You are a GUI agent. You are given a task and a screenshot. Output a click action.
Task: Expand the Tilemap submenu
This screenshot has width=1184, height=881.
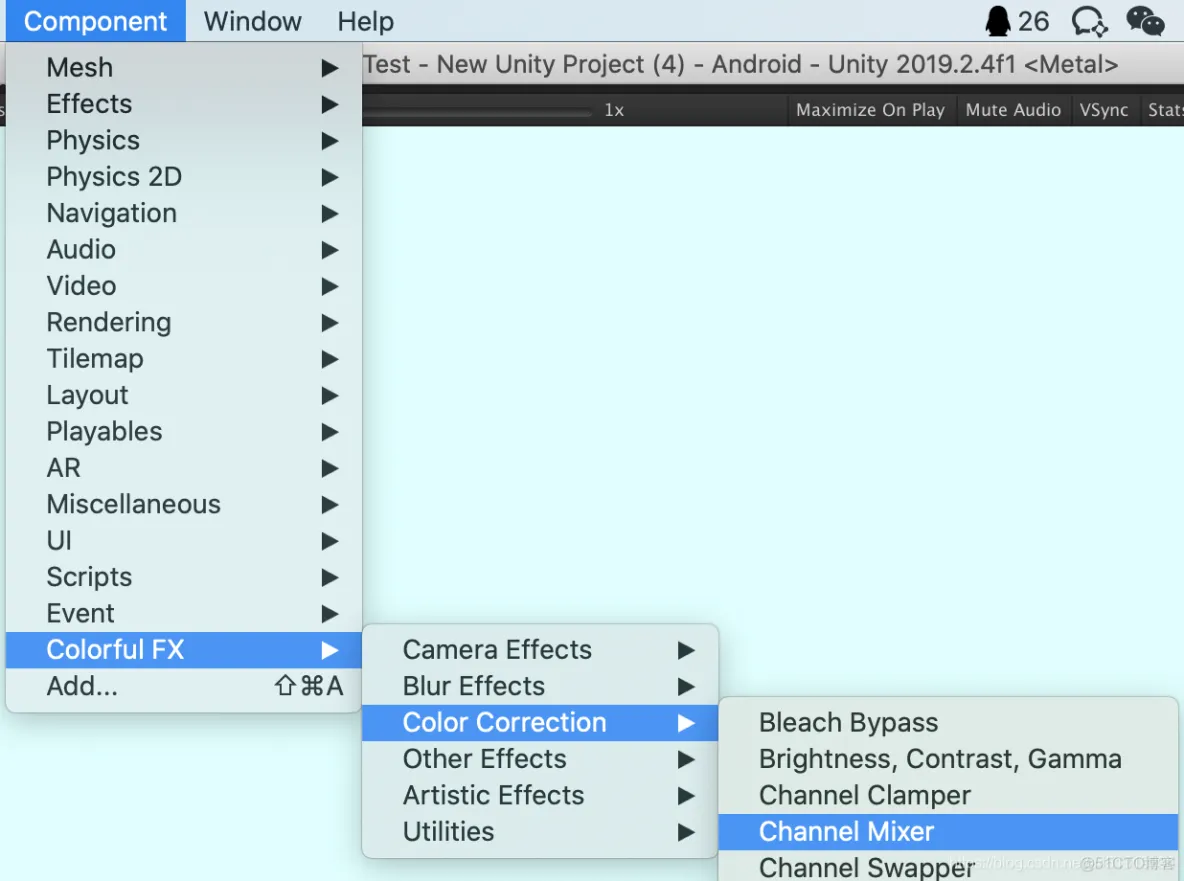(183, 358)
